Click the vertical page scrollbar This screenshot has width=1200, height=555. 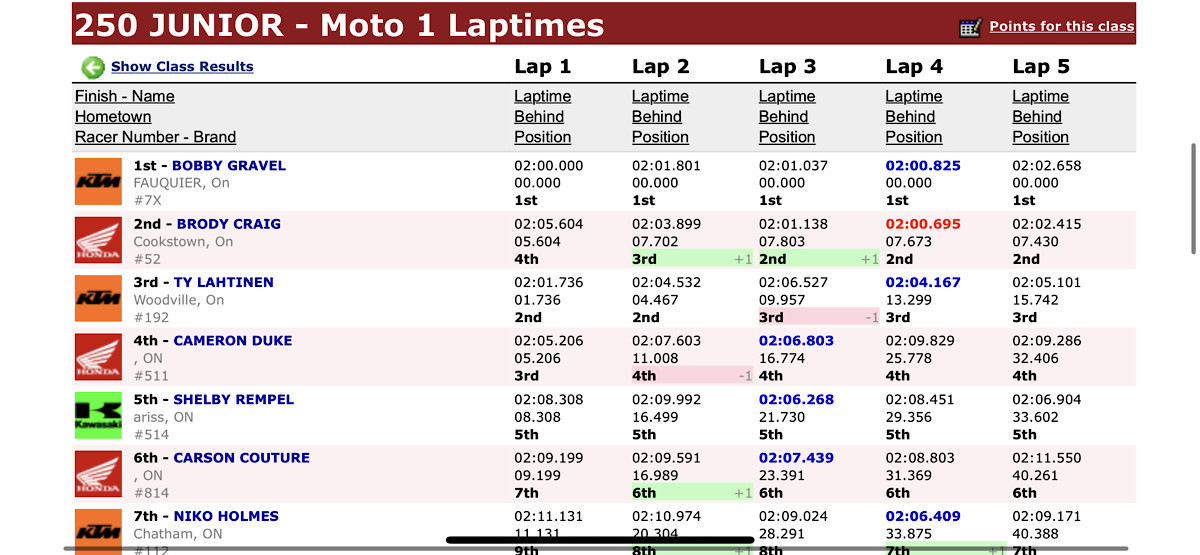[1193, 200]
